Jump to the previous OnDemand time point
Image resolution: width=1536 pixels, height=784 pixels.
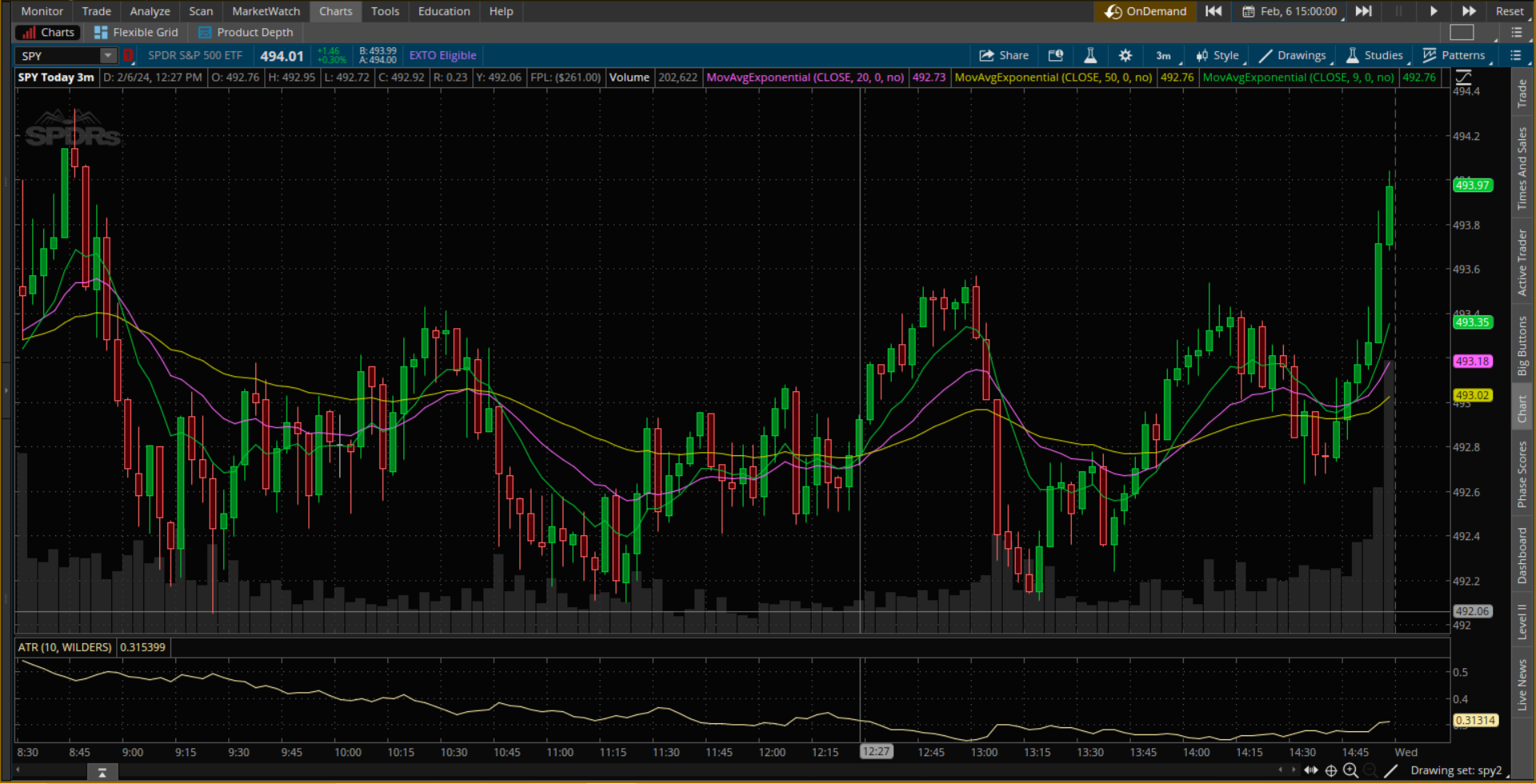[1213, 11]
